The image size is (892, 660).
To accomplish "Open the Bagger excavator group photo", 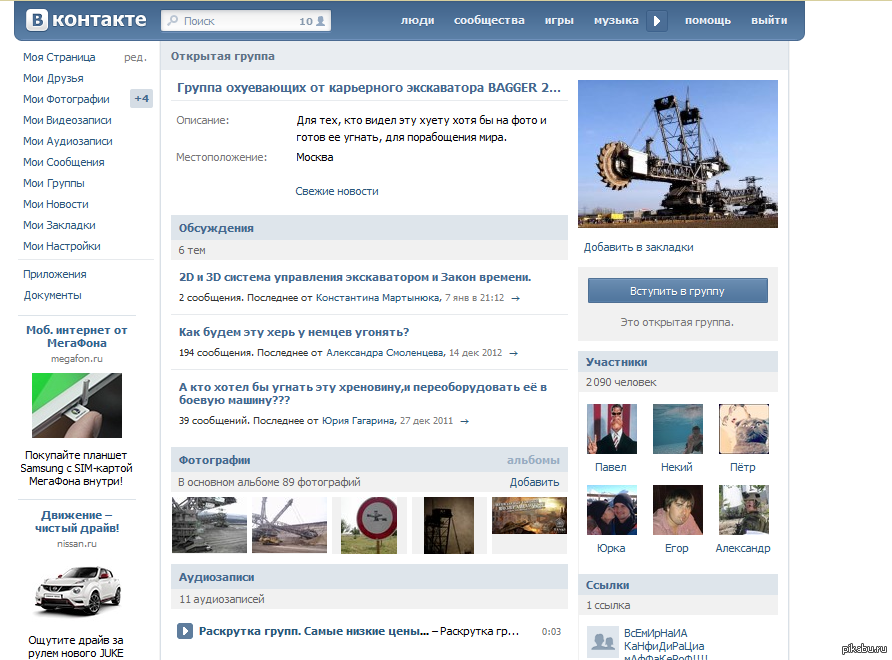I will click(677, 154).
